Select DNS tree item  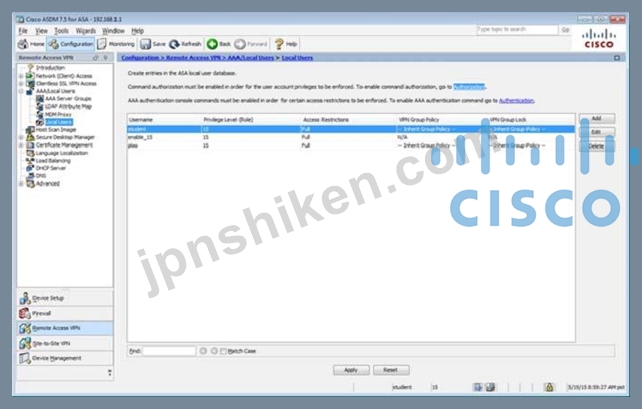[x=41, y=176]
